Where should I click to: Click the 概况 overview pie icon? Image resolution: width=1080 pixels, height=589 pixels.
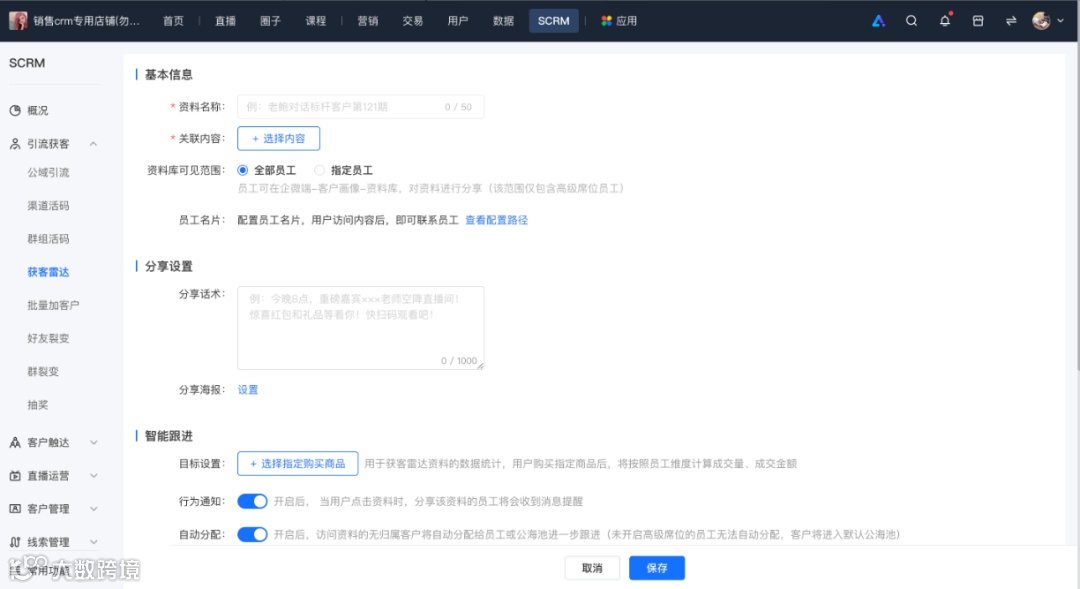[x=15, y=110]
